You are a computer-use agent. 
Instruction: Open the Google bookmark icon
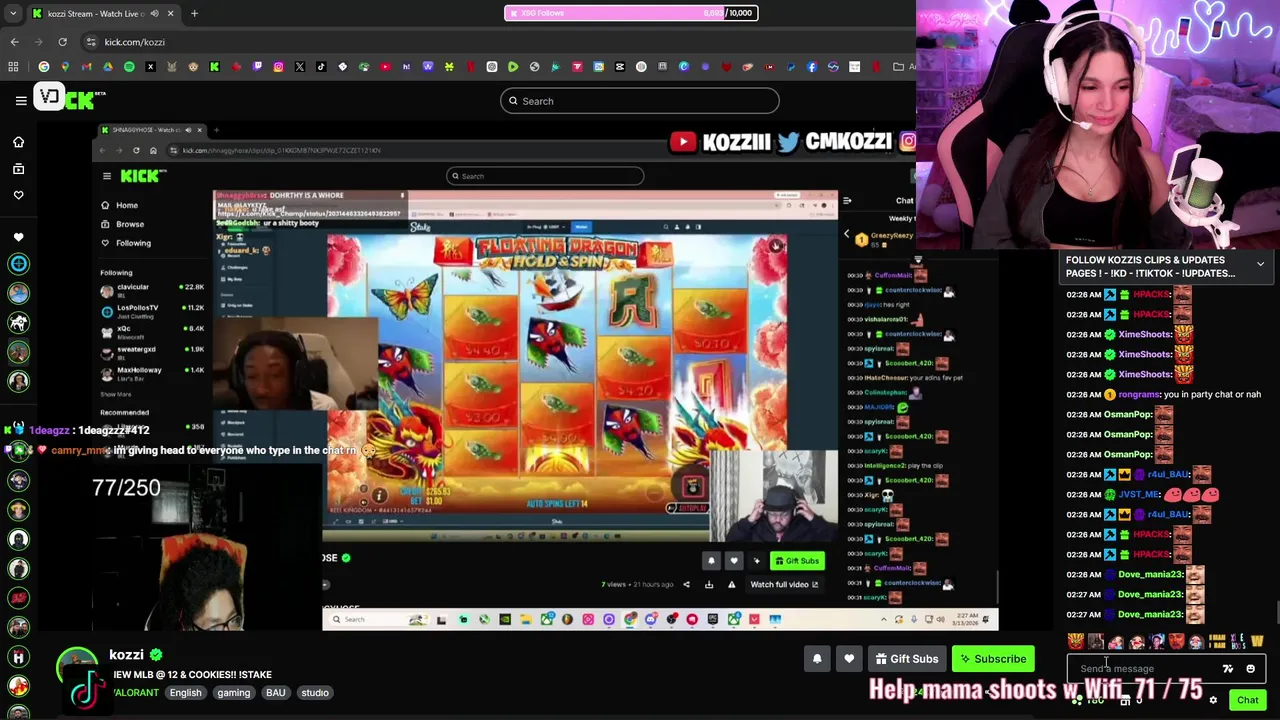coord(44,67)
